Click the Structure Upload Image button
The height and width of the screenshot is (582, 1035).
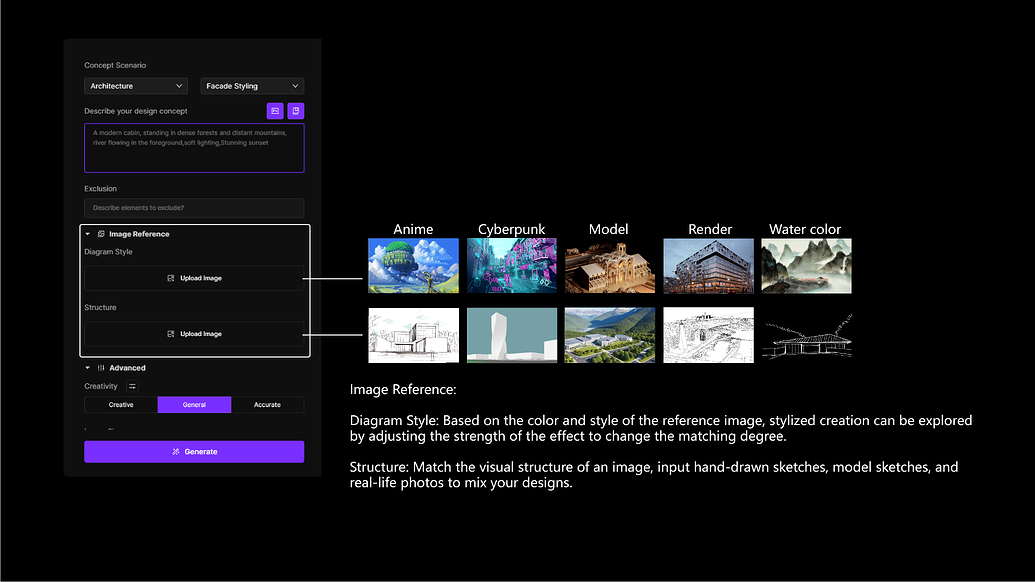(194, 334)
